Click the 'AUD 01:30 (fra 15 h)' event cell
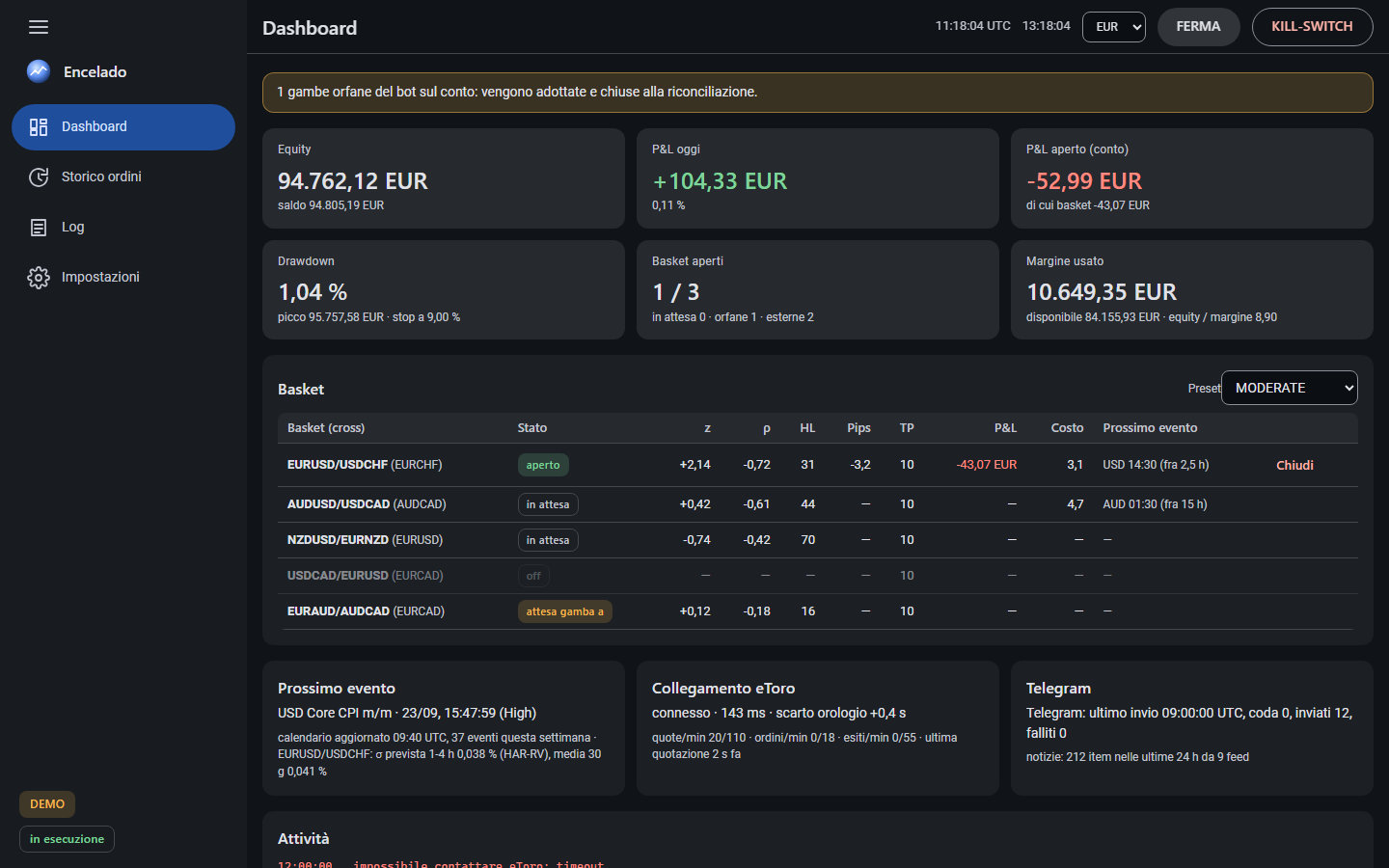 point(1155,504)
